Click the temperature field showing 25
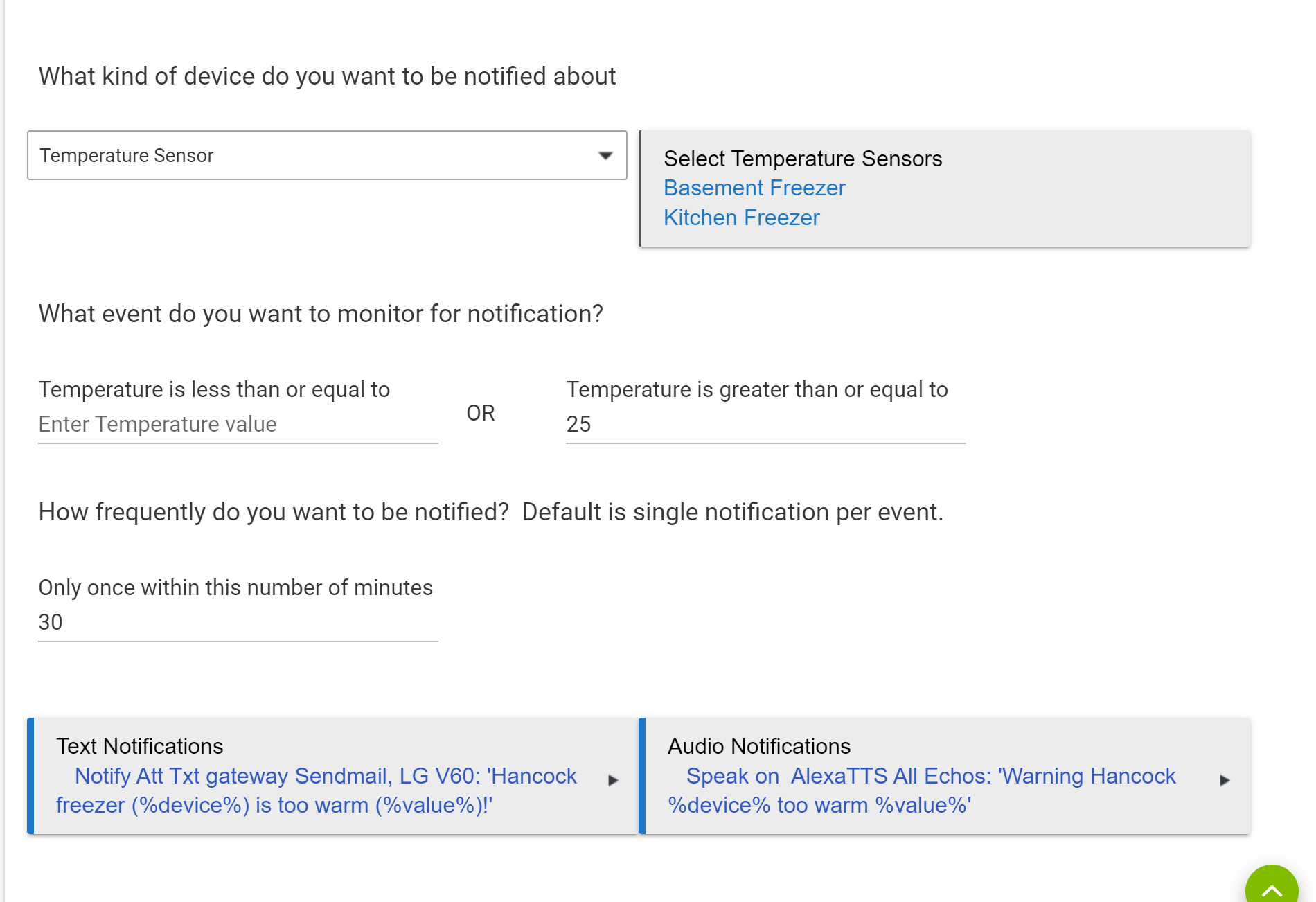The width and height of the screenshot is (1316, 902). tap(765, 424)
